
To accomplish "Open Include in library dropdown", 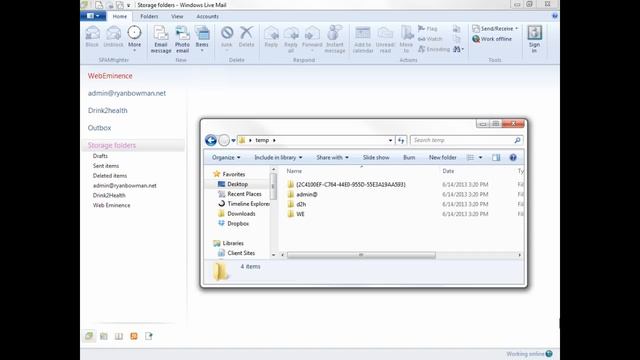I will click(x=278, y=157).
